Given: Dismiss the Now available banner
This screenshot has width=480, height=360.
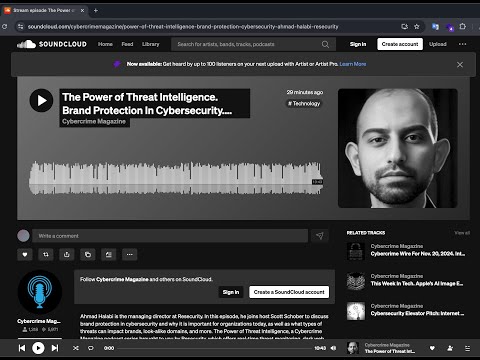Looking at the screenshot, I should (460, 65).
